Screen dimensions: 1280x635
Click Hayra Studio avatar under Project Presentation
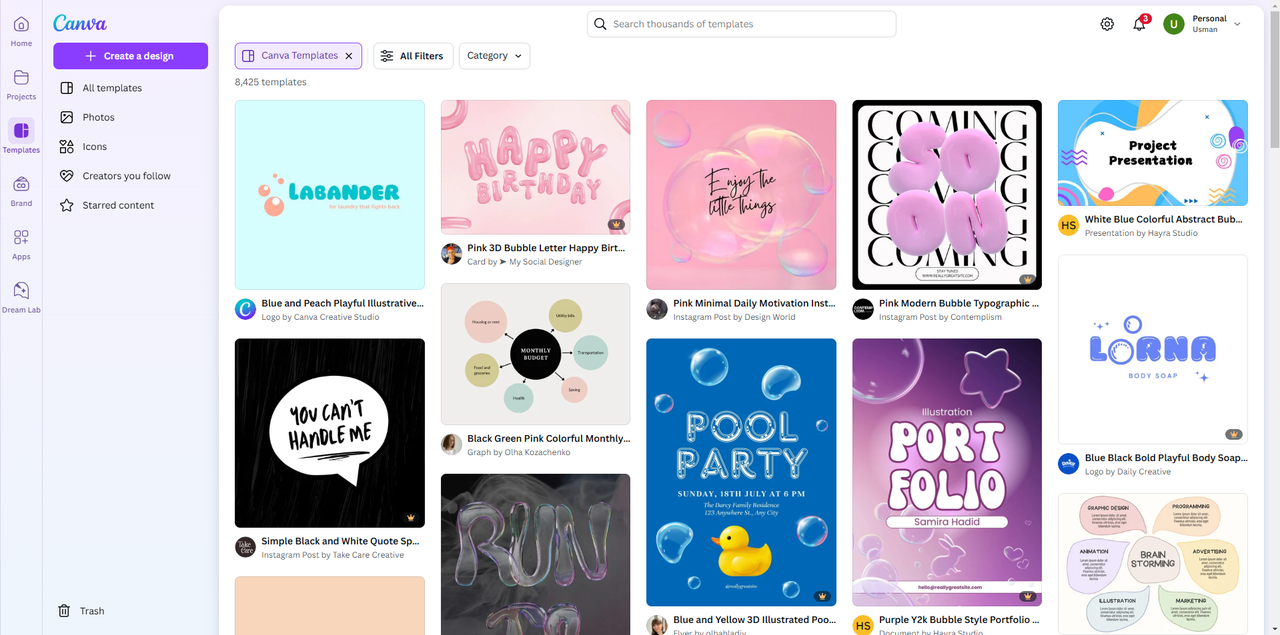tap(1069, 226)
